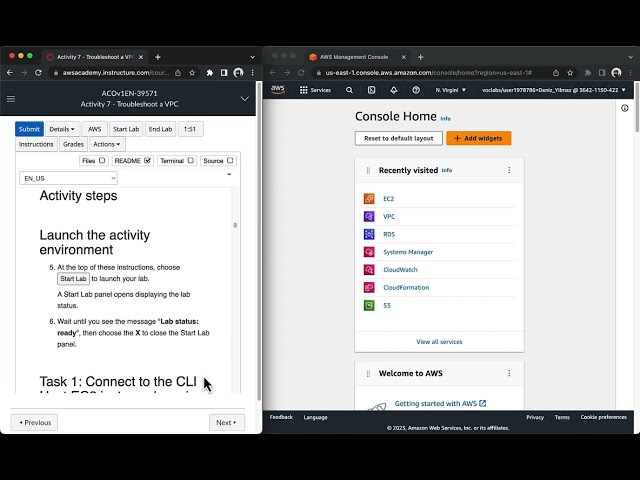Click View all services link

pos(439,342)
